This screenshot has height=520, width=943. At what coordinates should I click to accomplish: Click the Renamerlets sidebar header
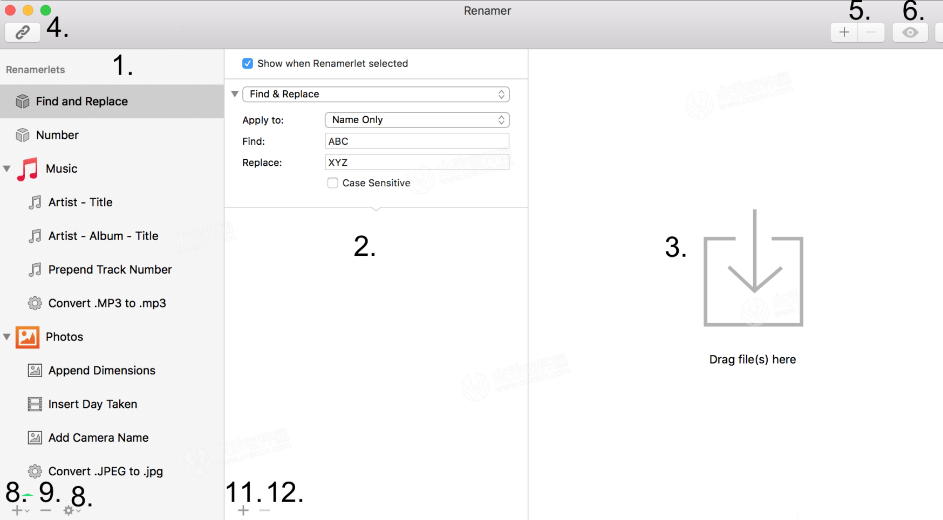[35, 69]
